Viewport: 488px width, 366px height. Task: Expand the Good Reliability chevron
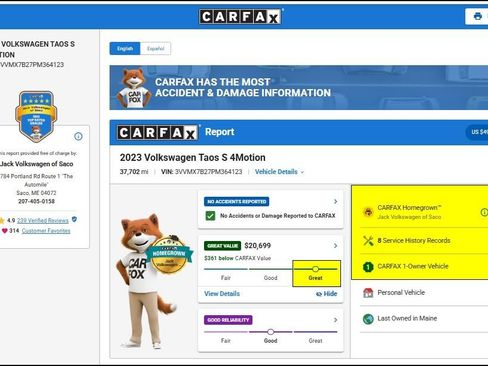335,320
